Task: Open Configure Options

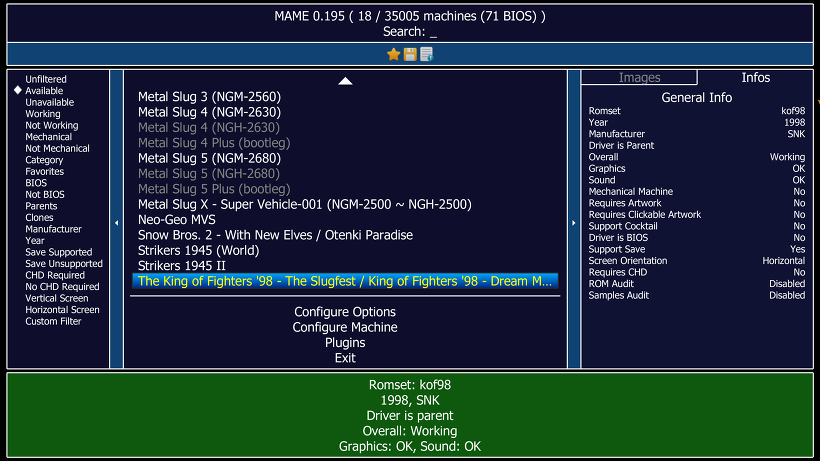Action: pyautogui.click(x=345, y=312)
